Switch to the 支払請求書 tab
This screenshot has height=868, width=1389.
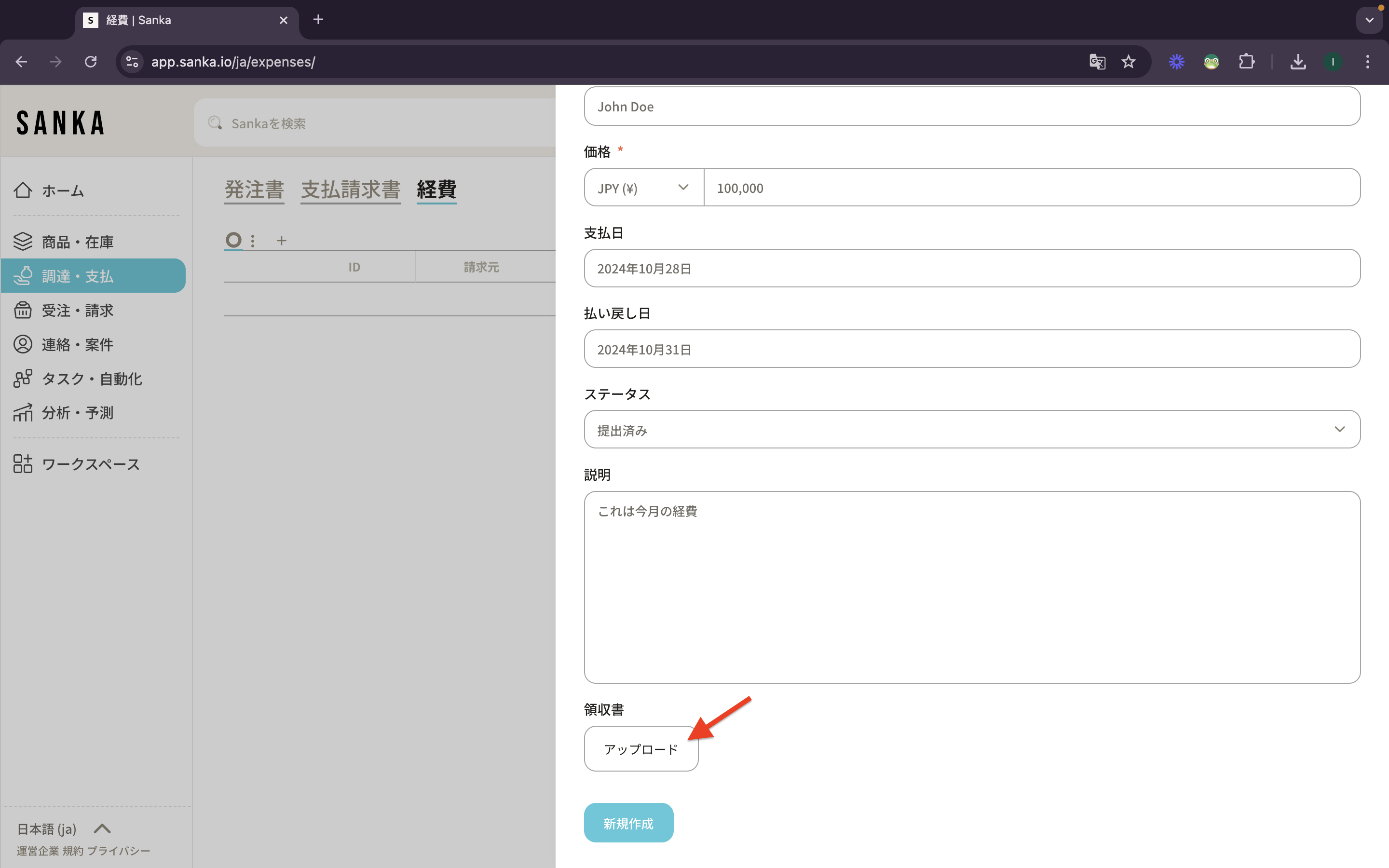[x=351, y=190]
